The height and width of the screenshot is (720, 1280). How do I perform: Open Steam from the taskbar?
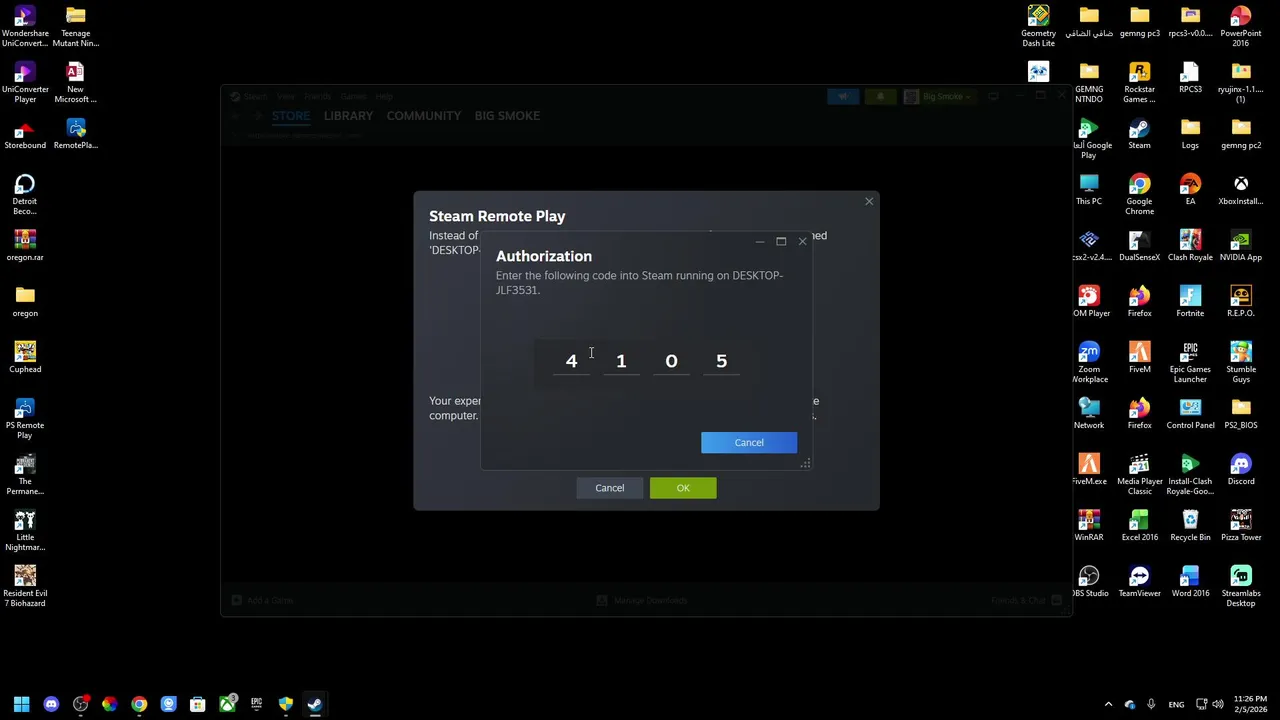pyautogui.click(x=314, y=704)
